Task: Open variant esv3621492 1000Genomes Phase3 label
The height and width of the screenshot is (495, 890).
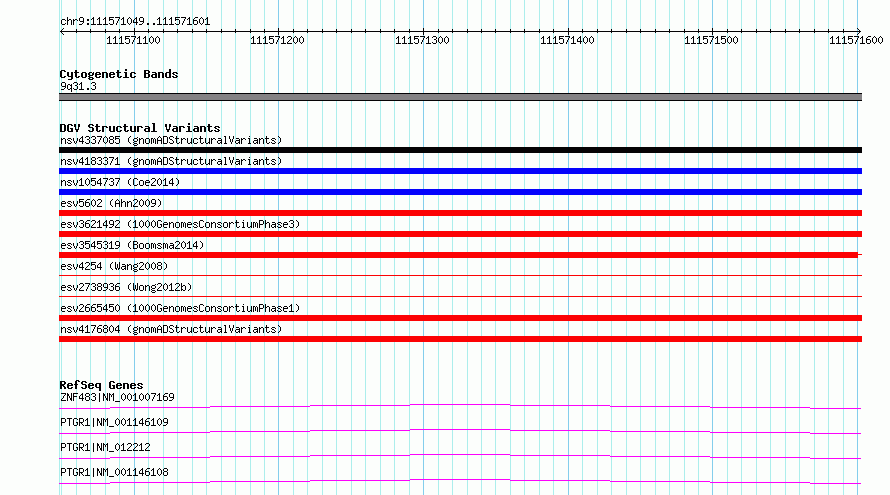Action: pos(180,224)
